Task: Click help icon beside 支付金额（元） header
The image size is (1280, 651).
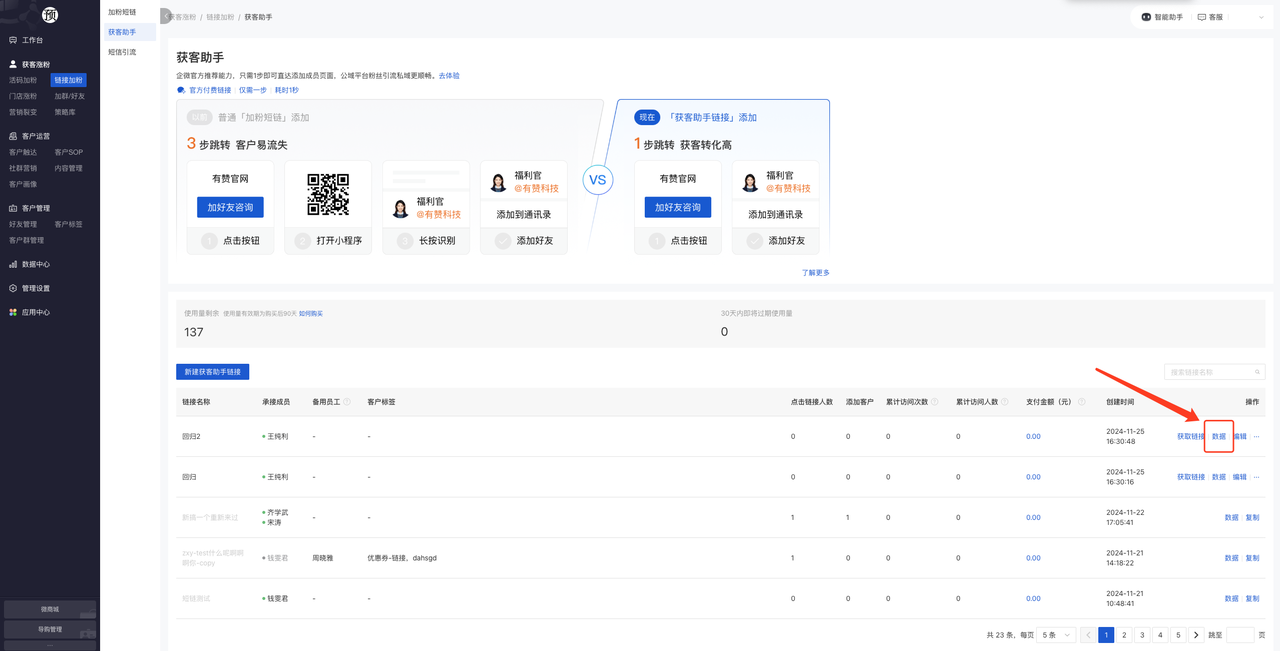Action: click(1081, 402)
